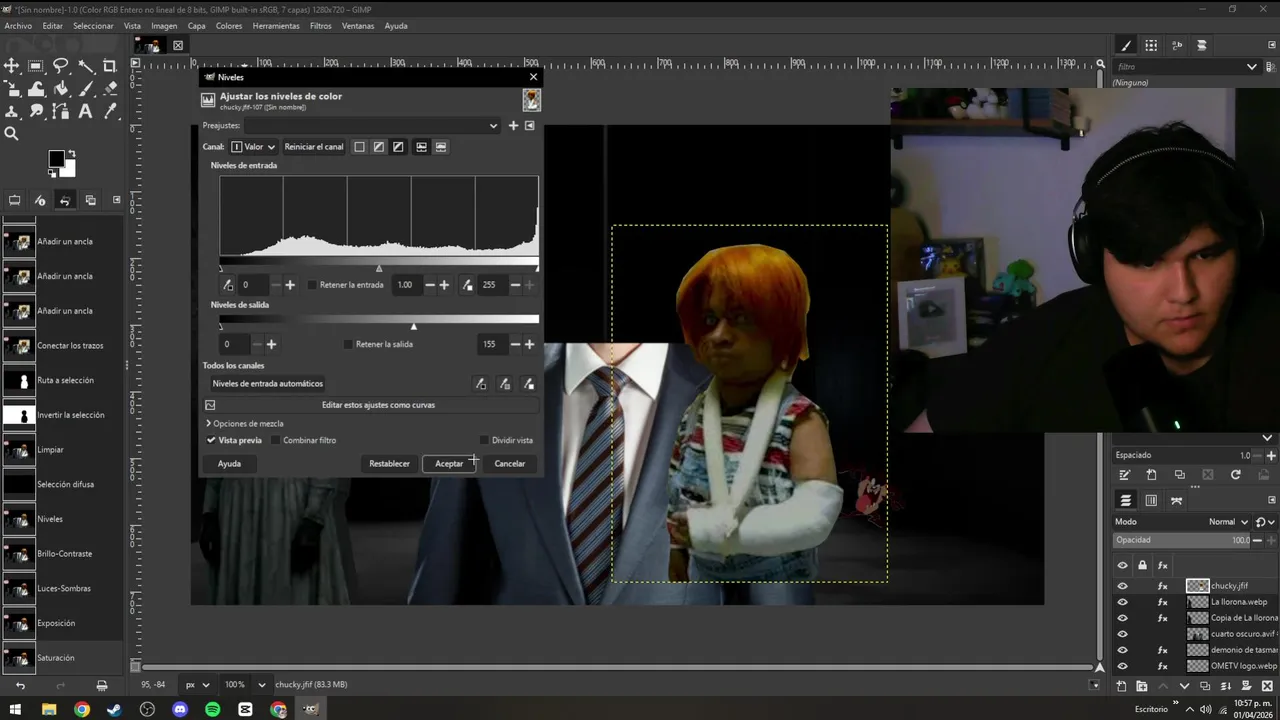Select the Eraser tool
Viewport: 1280px width, 720px height.
point(110,89)
